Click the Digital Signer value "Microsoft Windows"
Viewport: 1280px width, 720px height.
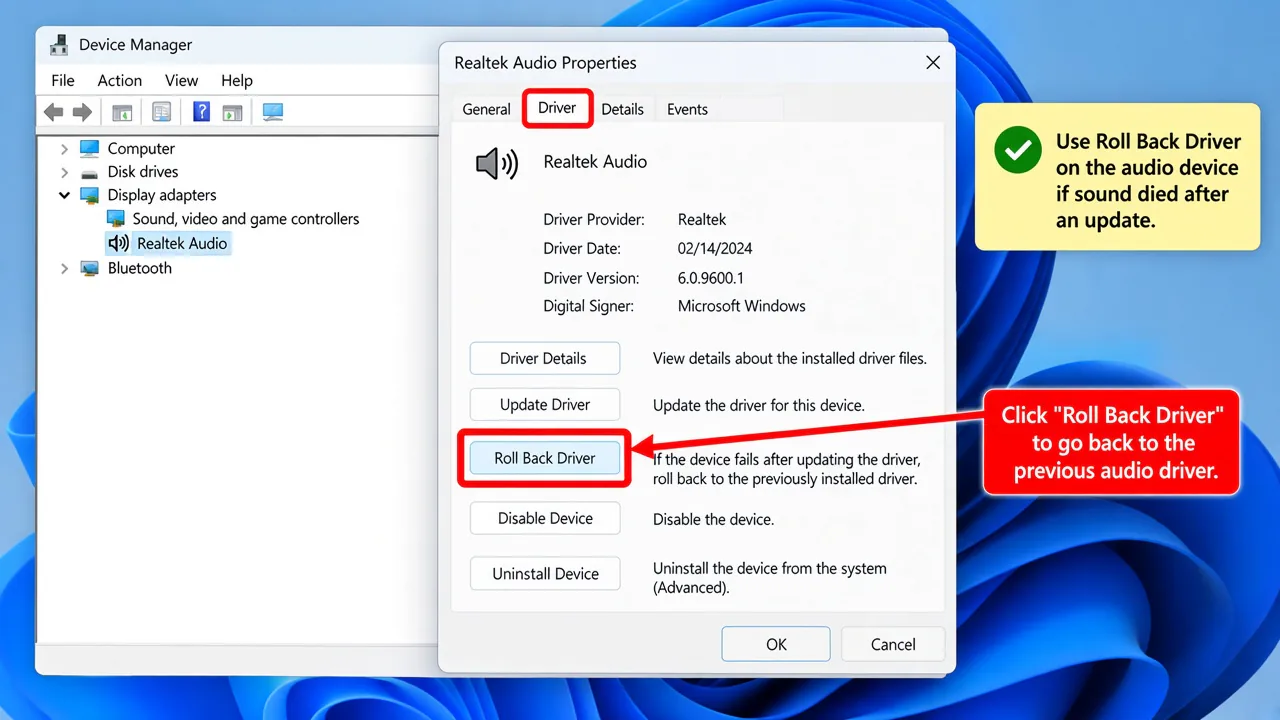coord(741,306)
